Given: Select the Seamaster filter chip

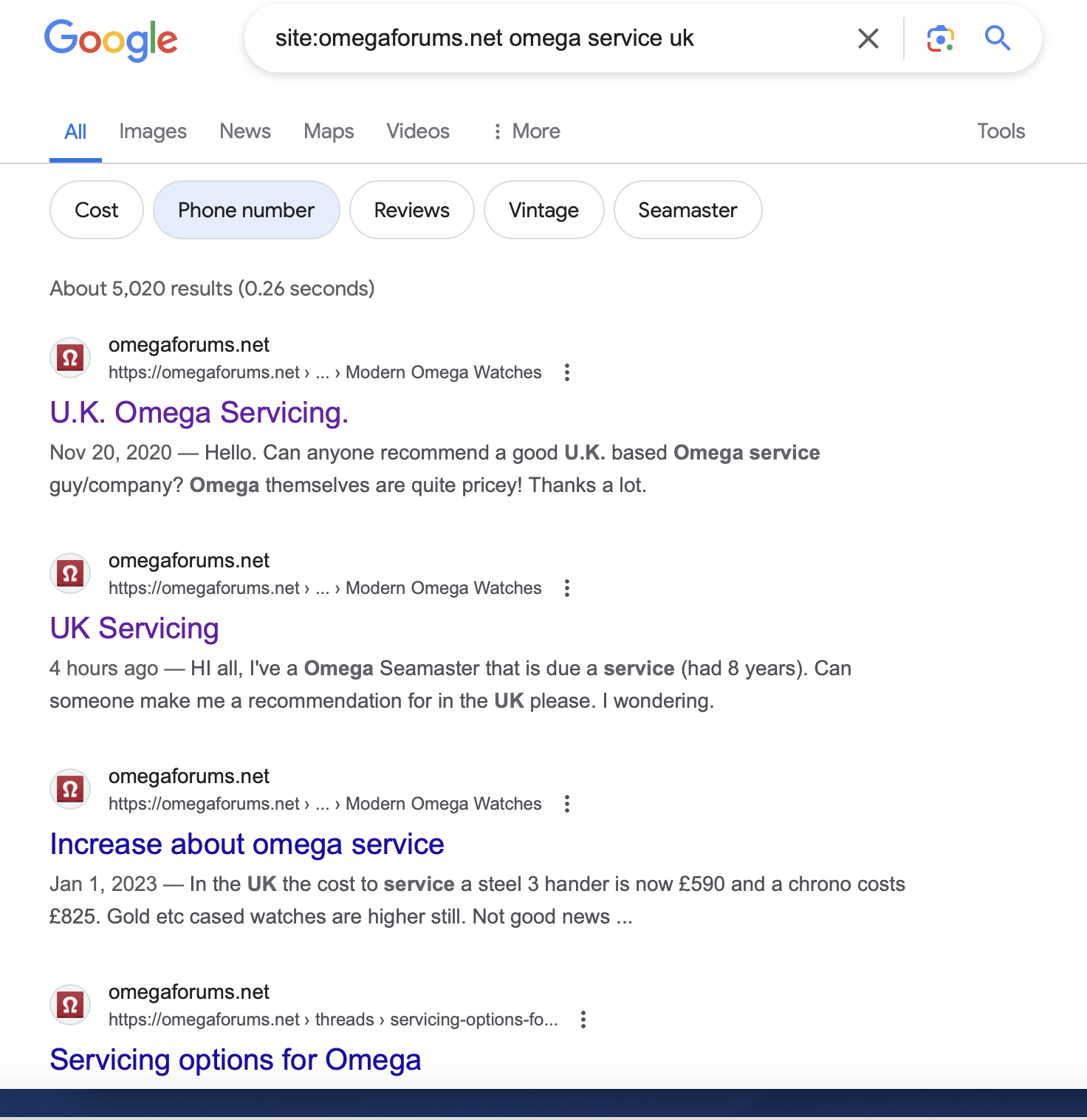Looking at the screenshot, I should coord(687,210).
